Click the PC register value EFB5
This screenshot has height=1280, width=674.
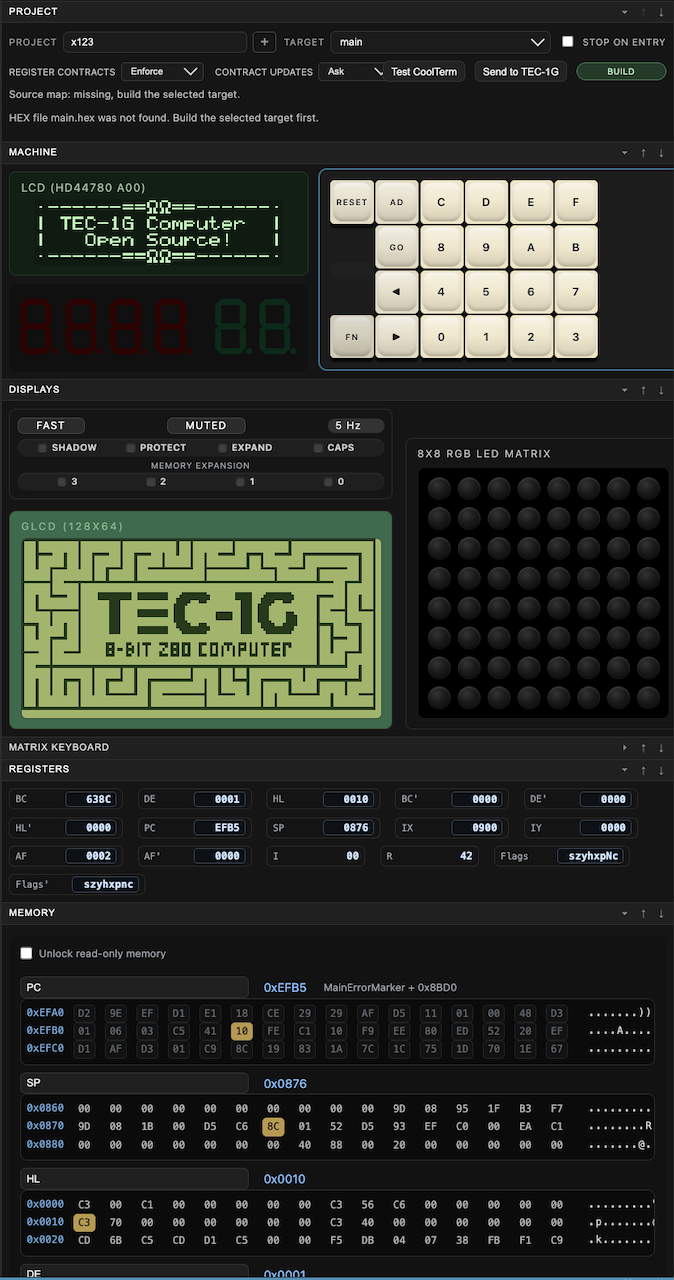(219, 828)
